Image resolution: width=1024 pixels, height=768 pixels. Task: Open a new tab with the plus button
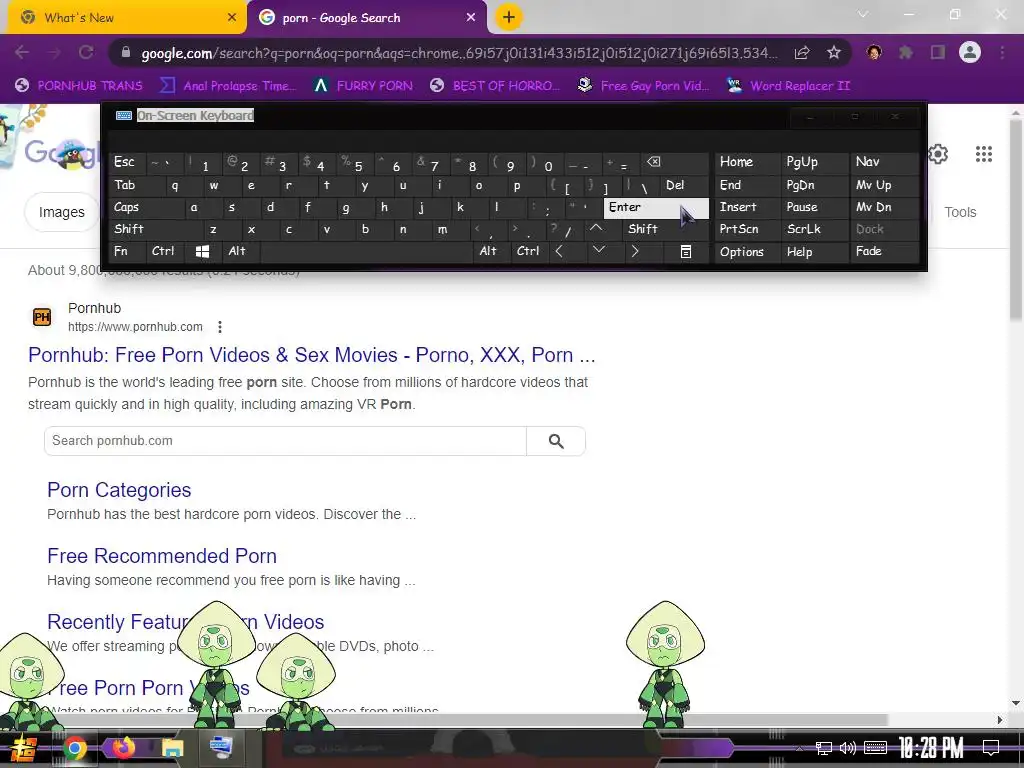pyautogui.click(x=509, y=18)
